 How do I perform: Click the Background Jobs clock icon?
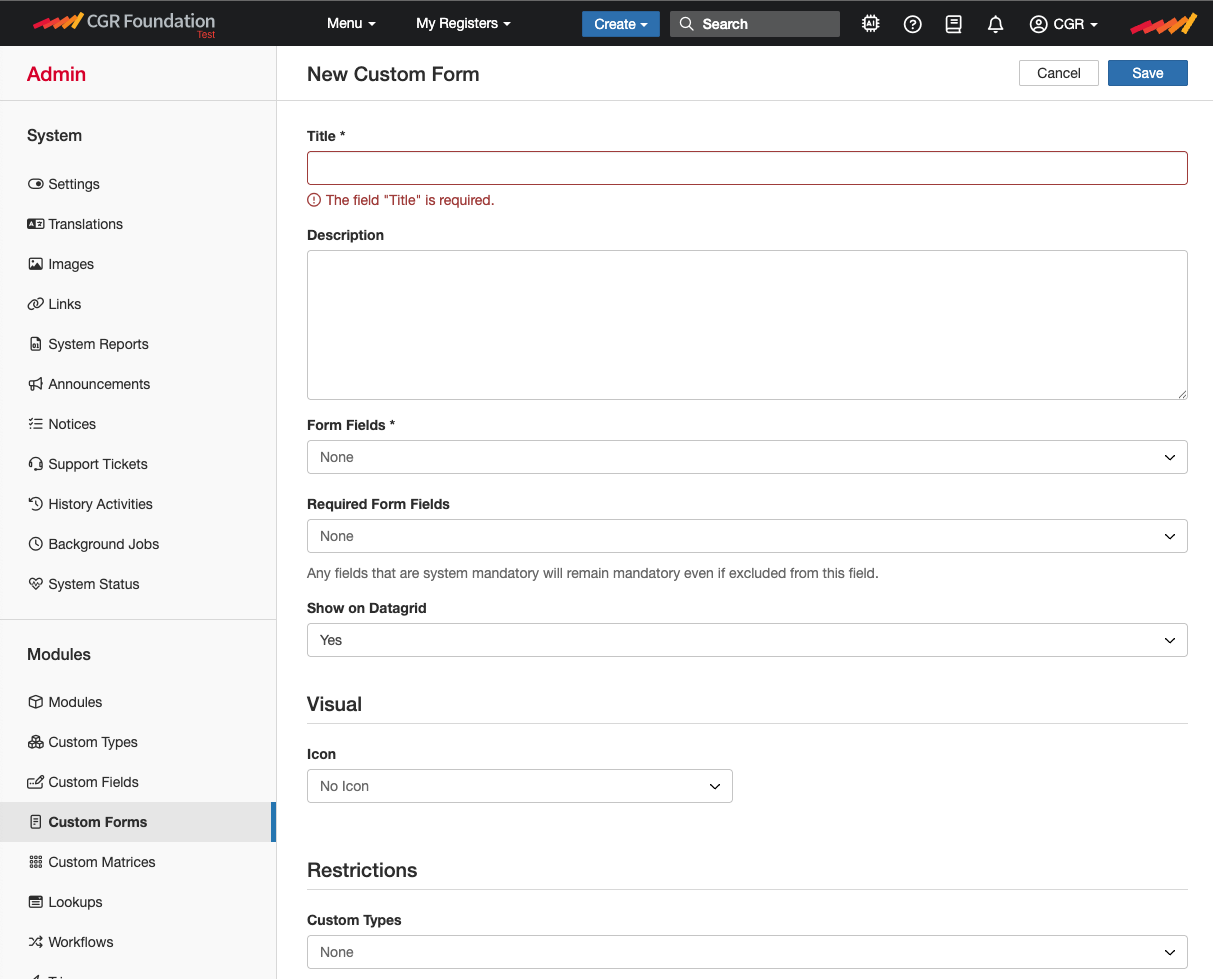tap(36, 544)
